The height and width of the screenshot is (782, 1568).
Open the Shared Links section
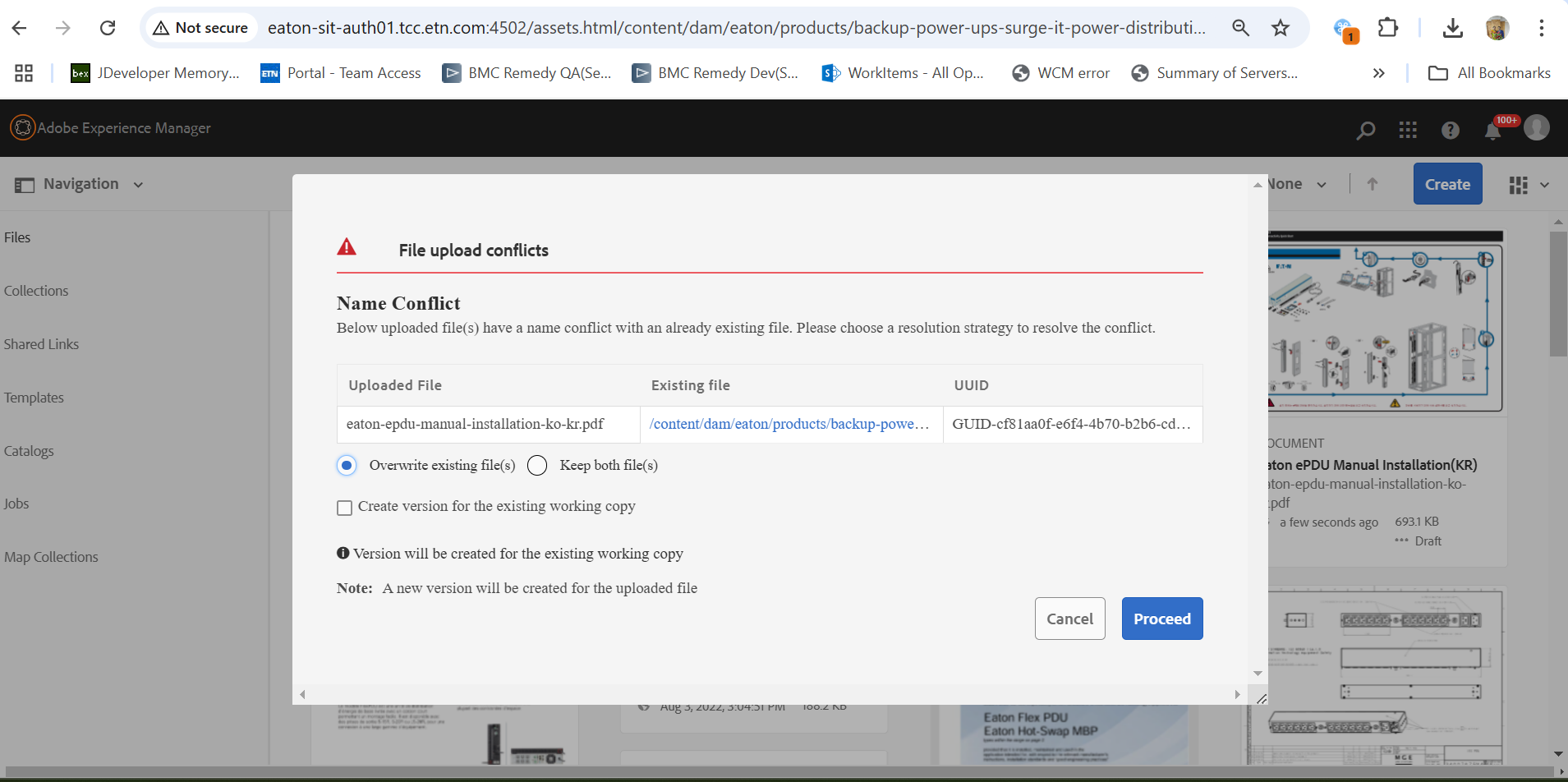(x=41, y=343)
